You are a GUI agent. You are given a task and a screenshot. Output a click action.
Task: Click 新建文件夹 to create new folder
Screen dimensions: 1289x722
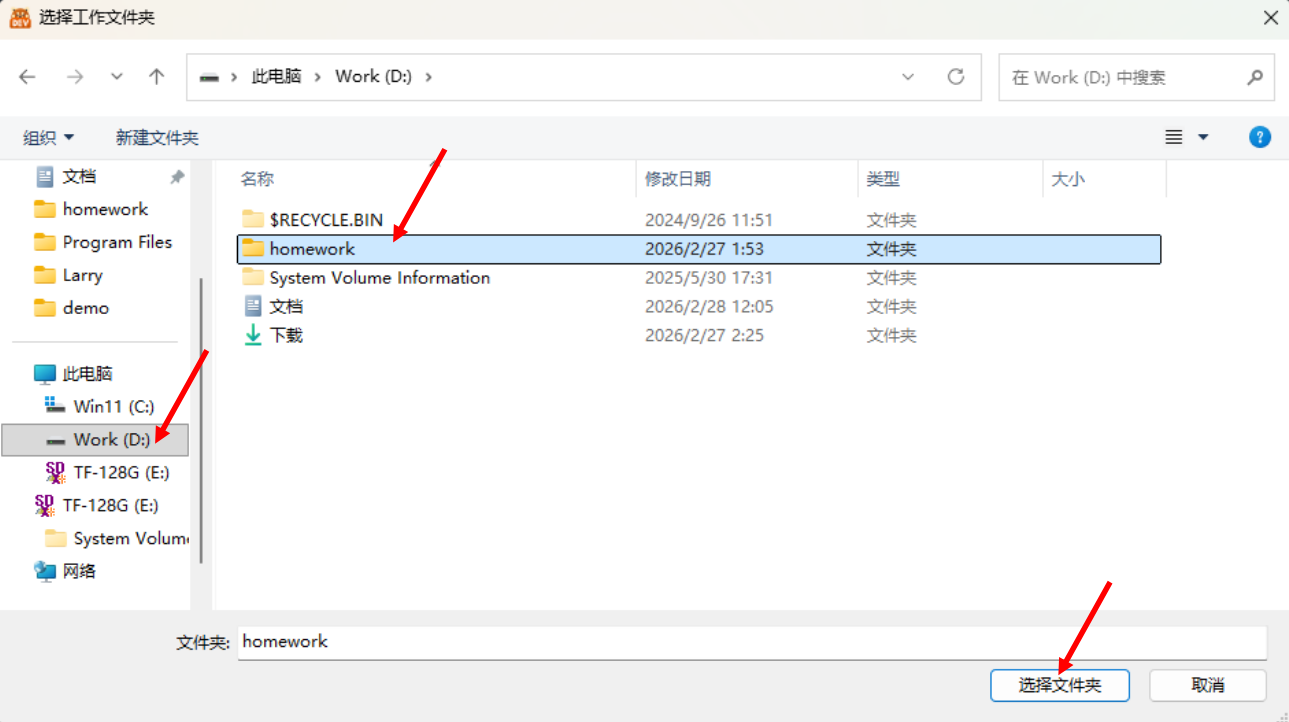pos(157,138)
